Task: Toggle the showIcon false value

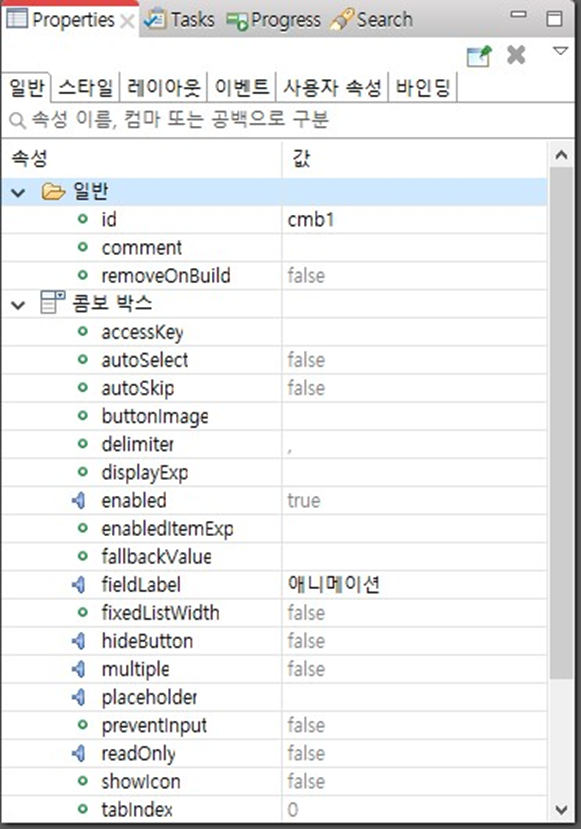Action: tap(414, 781)
